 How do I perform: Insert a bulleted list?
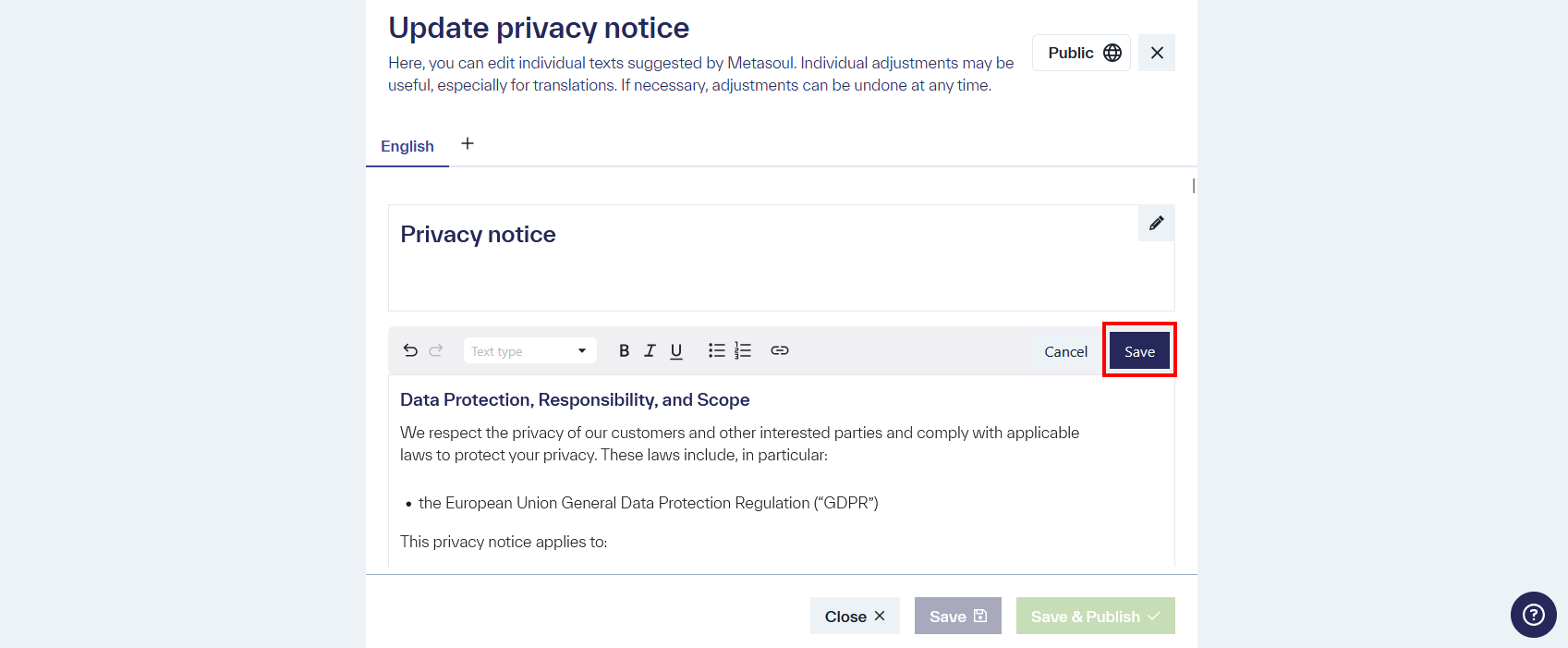(x=716, y=350)
